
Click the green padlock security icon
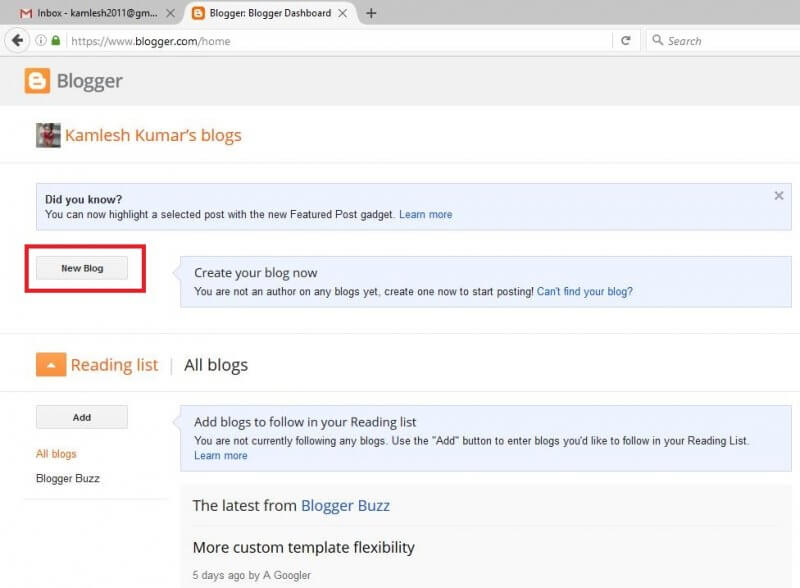[56, 40]
